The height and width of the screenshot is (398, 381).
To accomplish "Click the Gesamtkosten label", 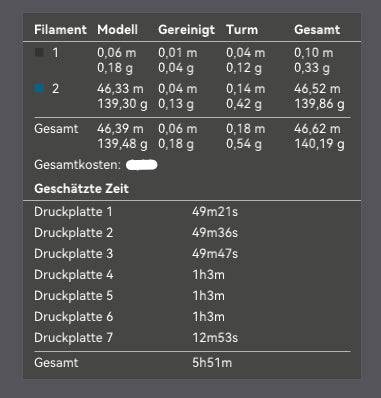I will tap(77, 165).
